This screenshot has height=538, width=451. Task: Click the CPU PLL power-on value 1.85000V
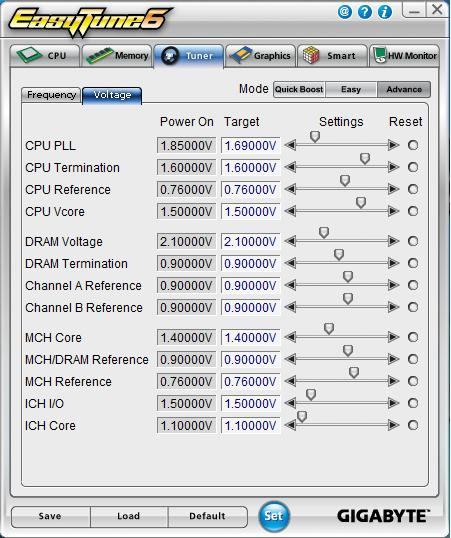pyautogui.click(x=186, y=145)
